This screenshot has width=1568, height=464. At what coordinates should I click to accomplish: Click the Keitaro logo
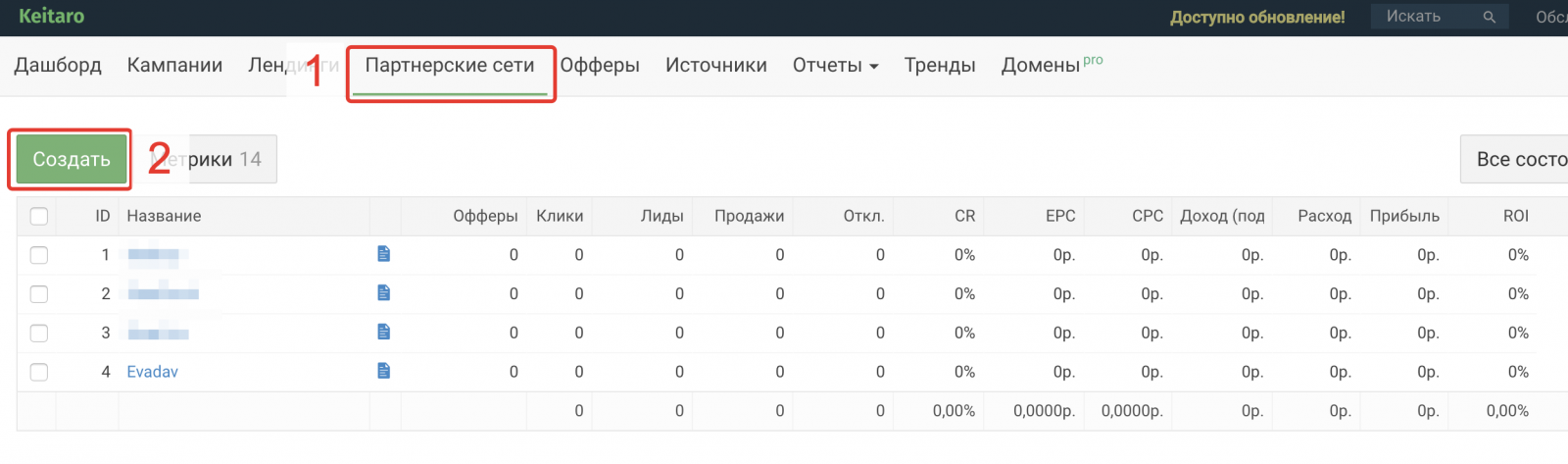52,16
